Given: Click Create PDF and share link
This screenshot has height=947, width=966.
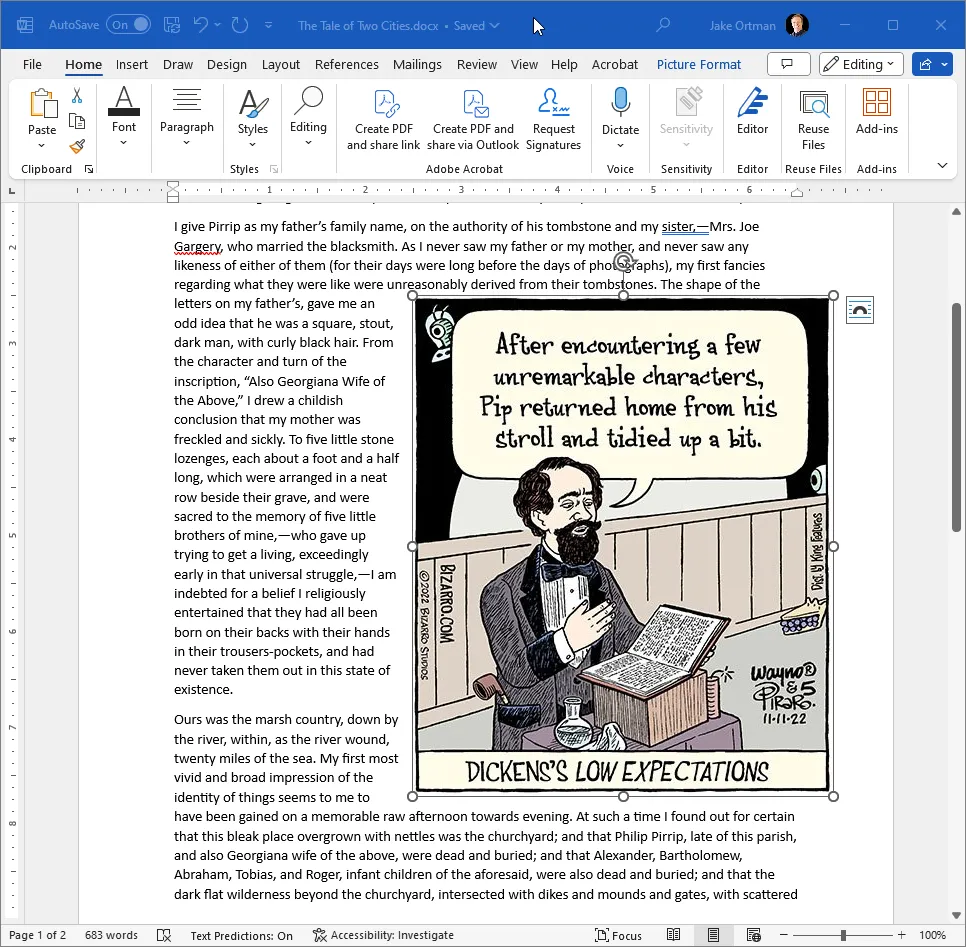Looking at the screenshot, I should (x=383, y=119).
